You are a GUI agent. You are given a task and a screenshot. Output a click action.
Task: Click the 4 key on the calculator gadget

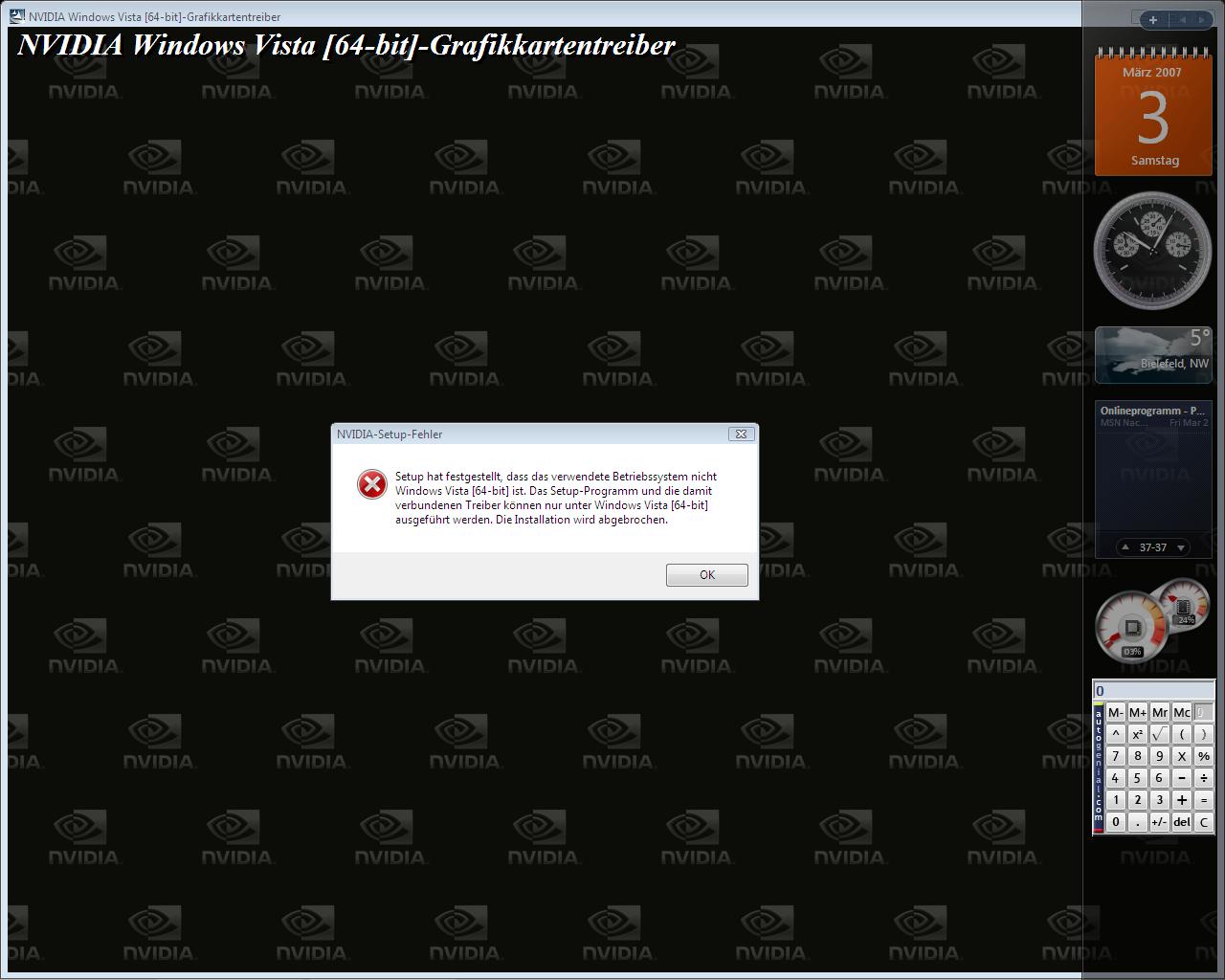(x=1116, y=778)
